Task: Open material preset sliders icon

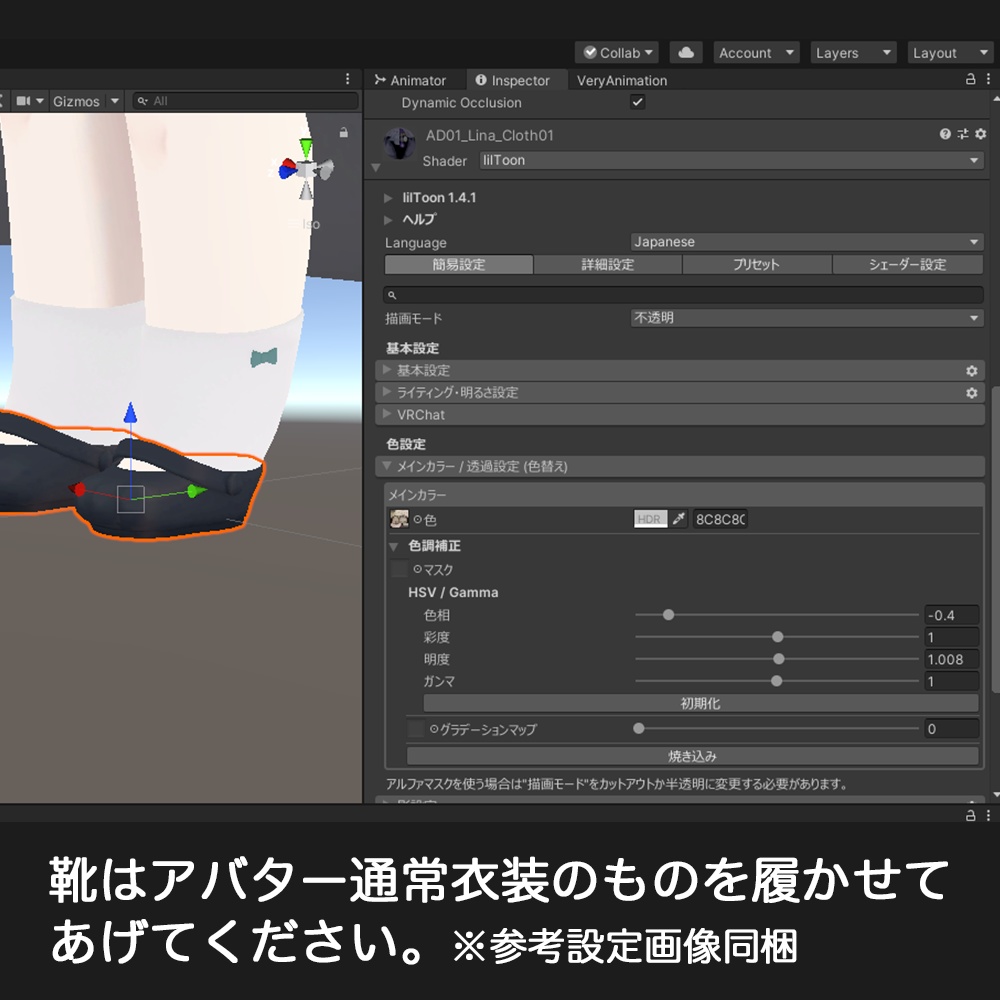Action: click(963, 134)
